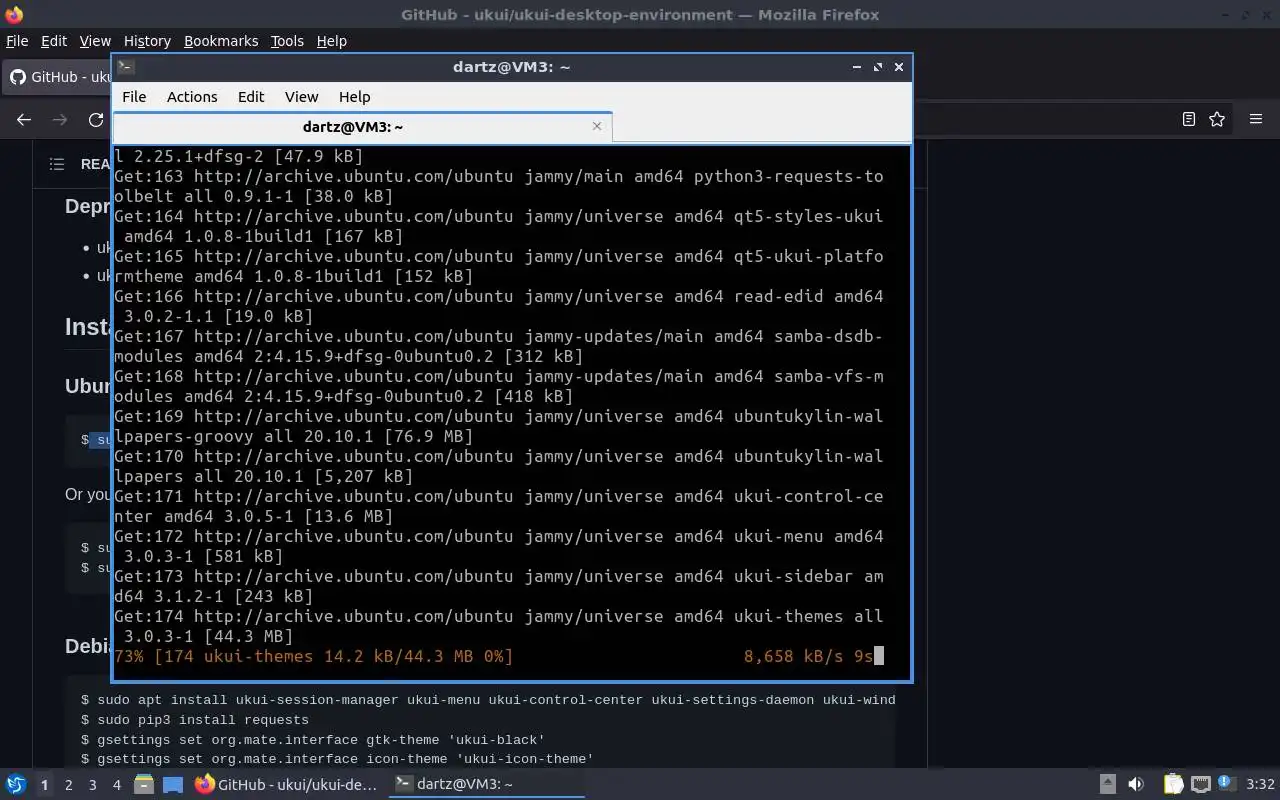1280x800 pixels.
Task: Click the Firefox reload page icon
Action: click(96, 119)
